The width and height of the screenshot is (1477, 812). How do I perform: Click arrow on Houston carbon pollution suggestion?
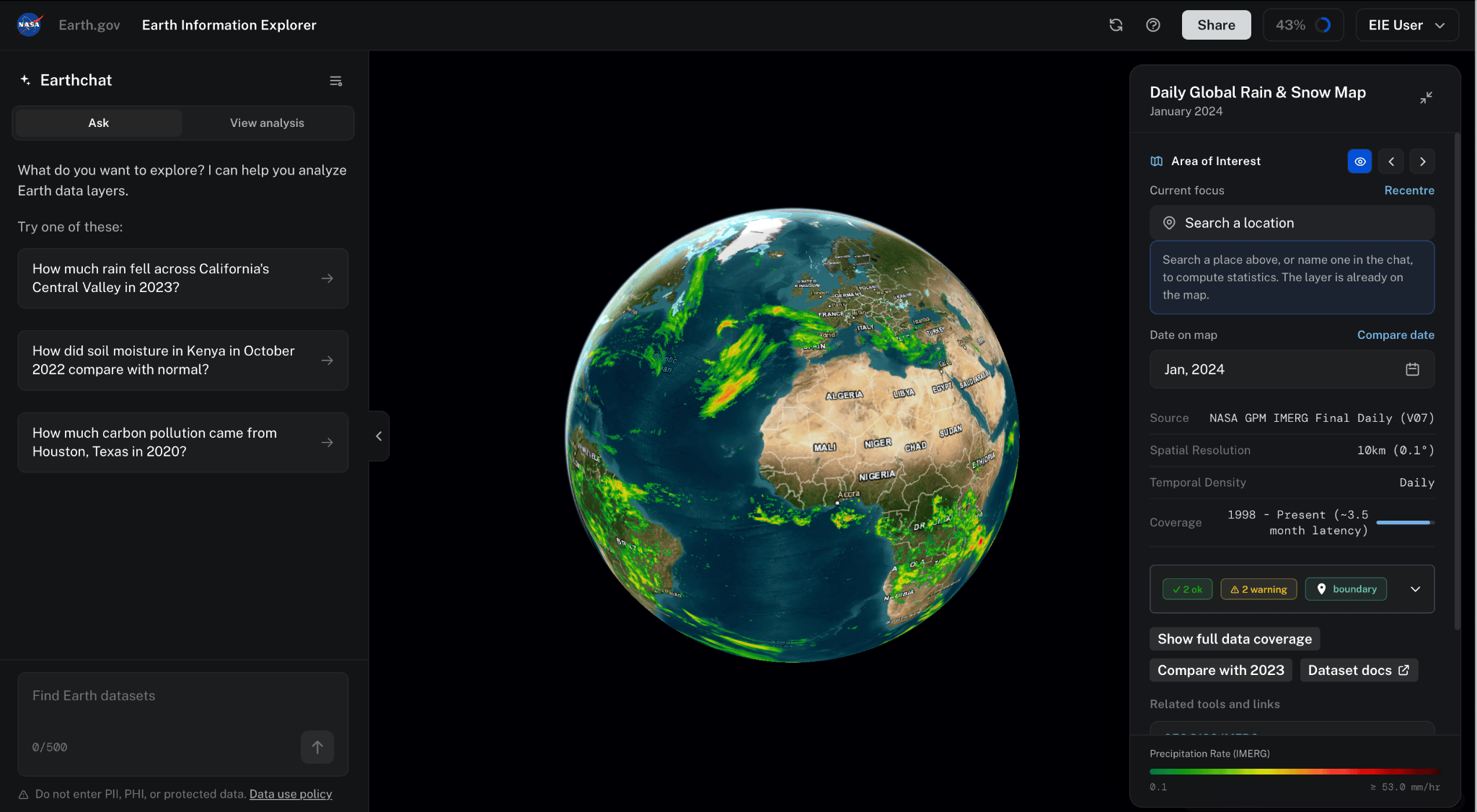point(327,443)
